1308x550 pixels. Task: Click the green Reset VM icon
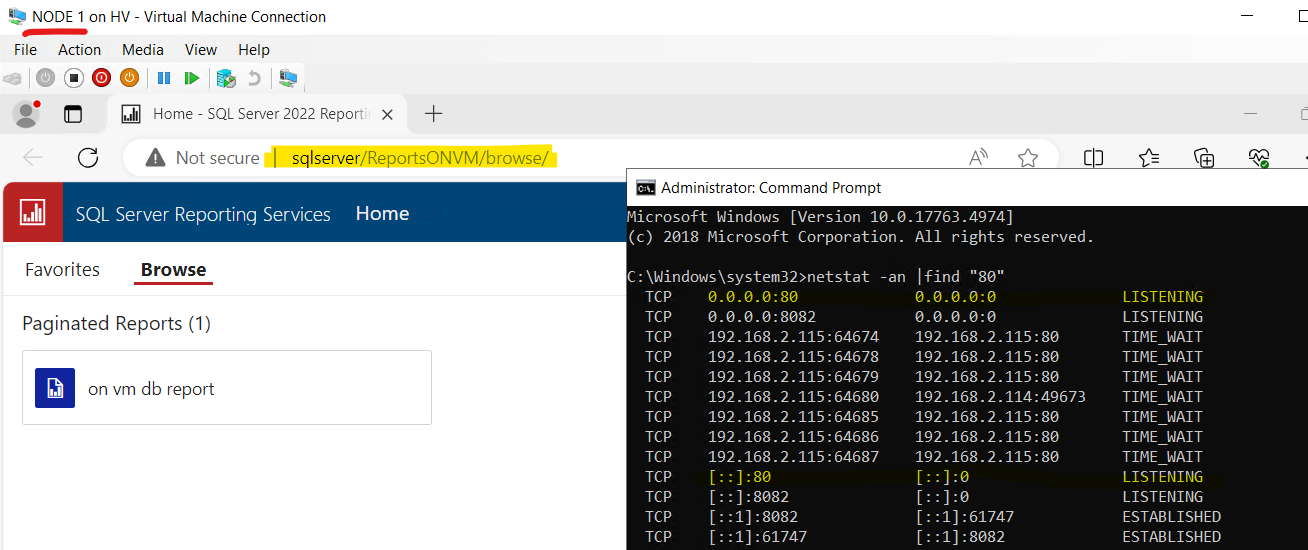(192, 77)
